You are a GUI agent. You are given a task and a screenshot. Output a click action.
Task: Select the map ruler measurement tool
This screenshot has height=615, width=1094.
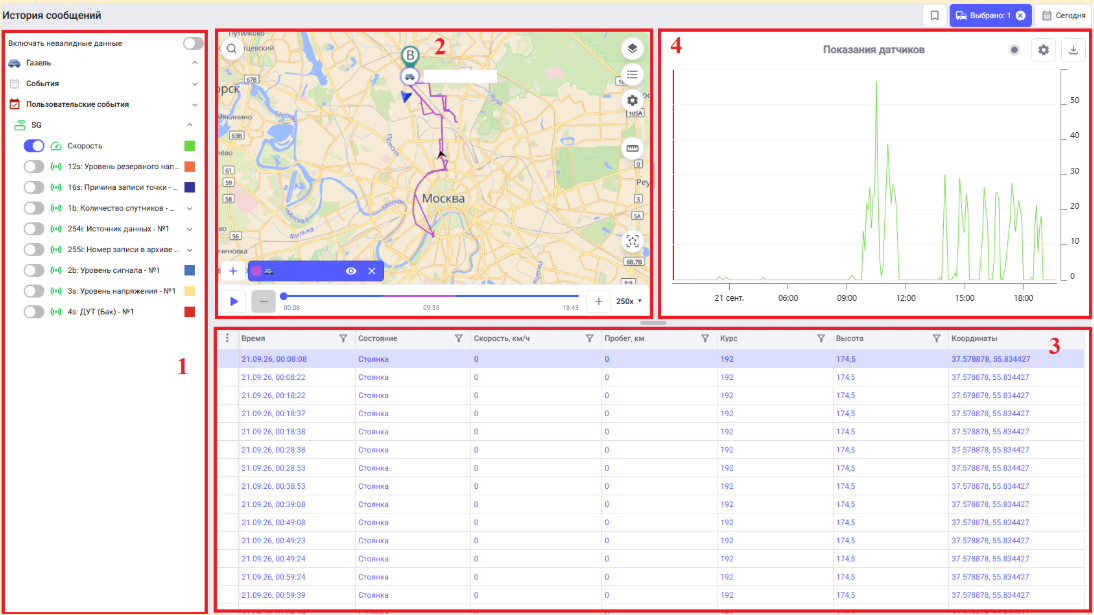click(632, 148)
